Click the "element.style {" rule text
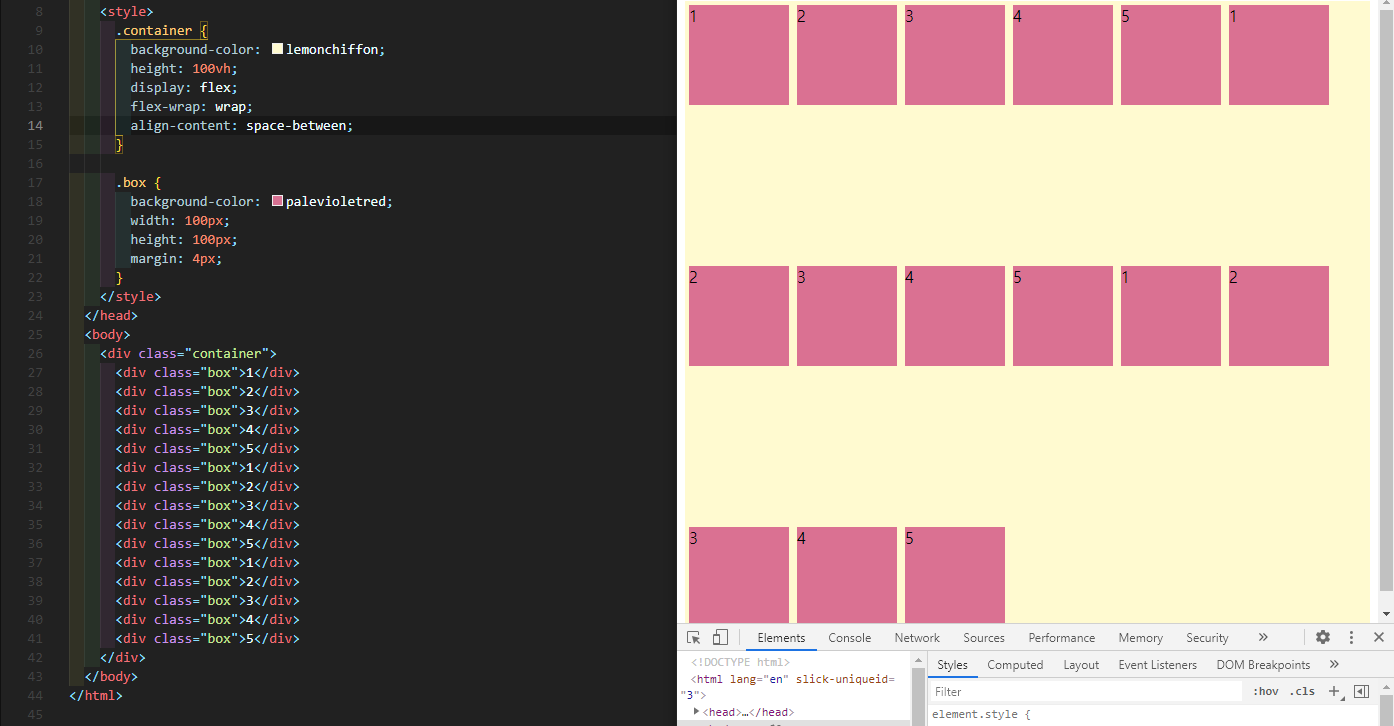The width and height of the screenshot is (1394, 726). (x=980, y=714)
